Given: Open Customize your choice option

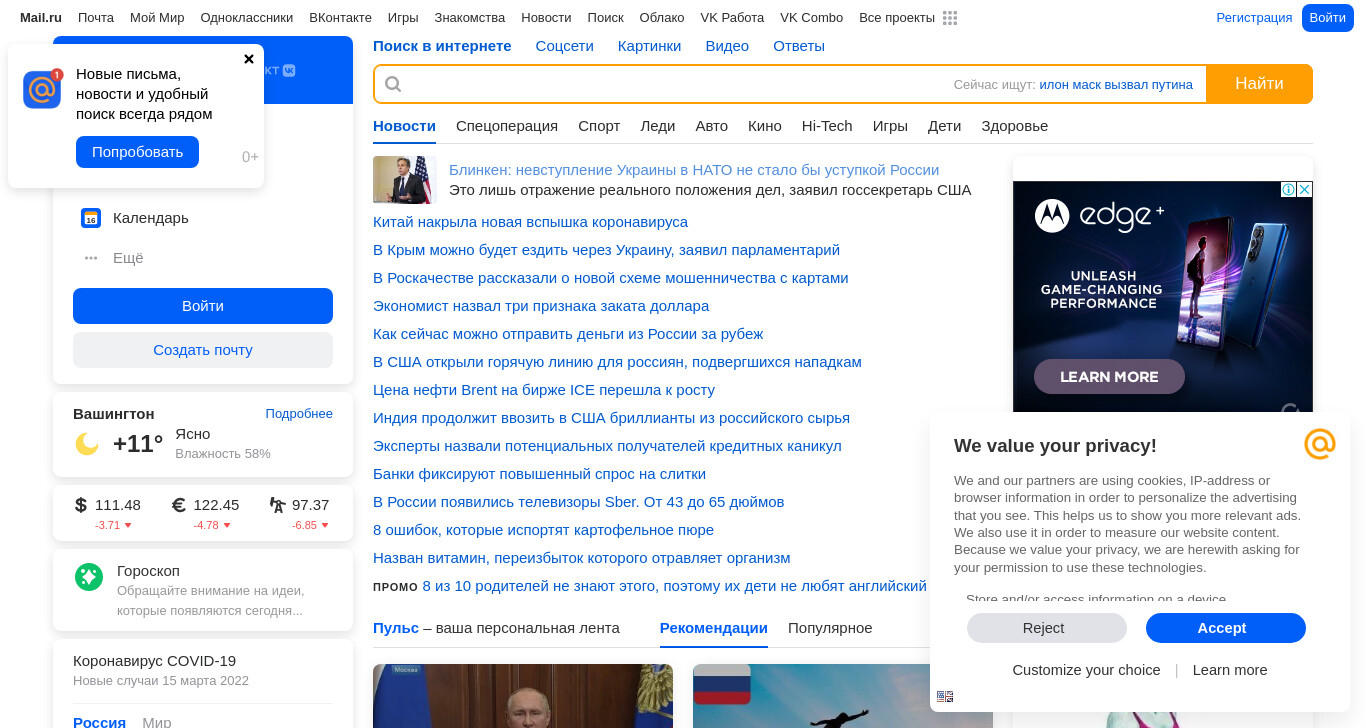Looking at the screenshot, I should tap(1086, 670).
